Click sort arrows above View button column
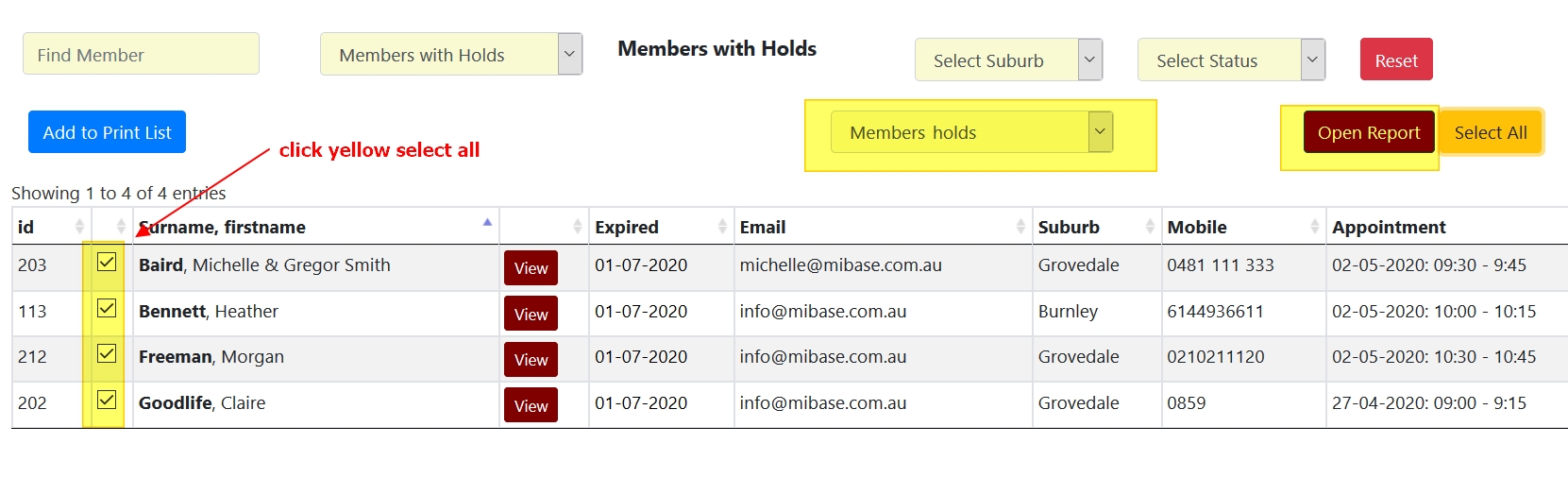Viewport: 1568px width, 495px height. tap(577, 227)
